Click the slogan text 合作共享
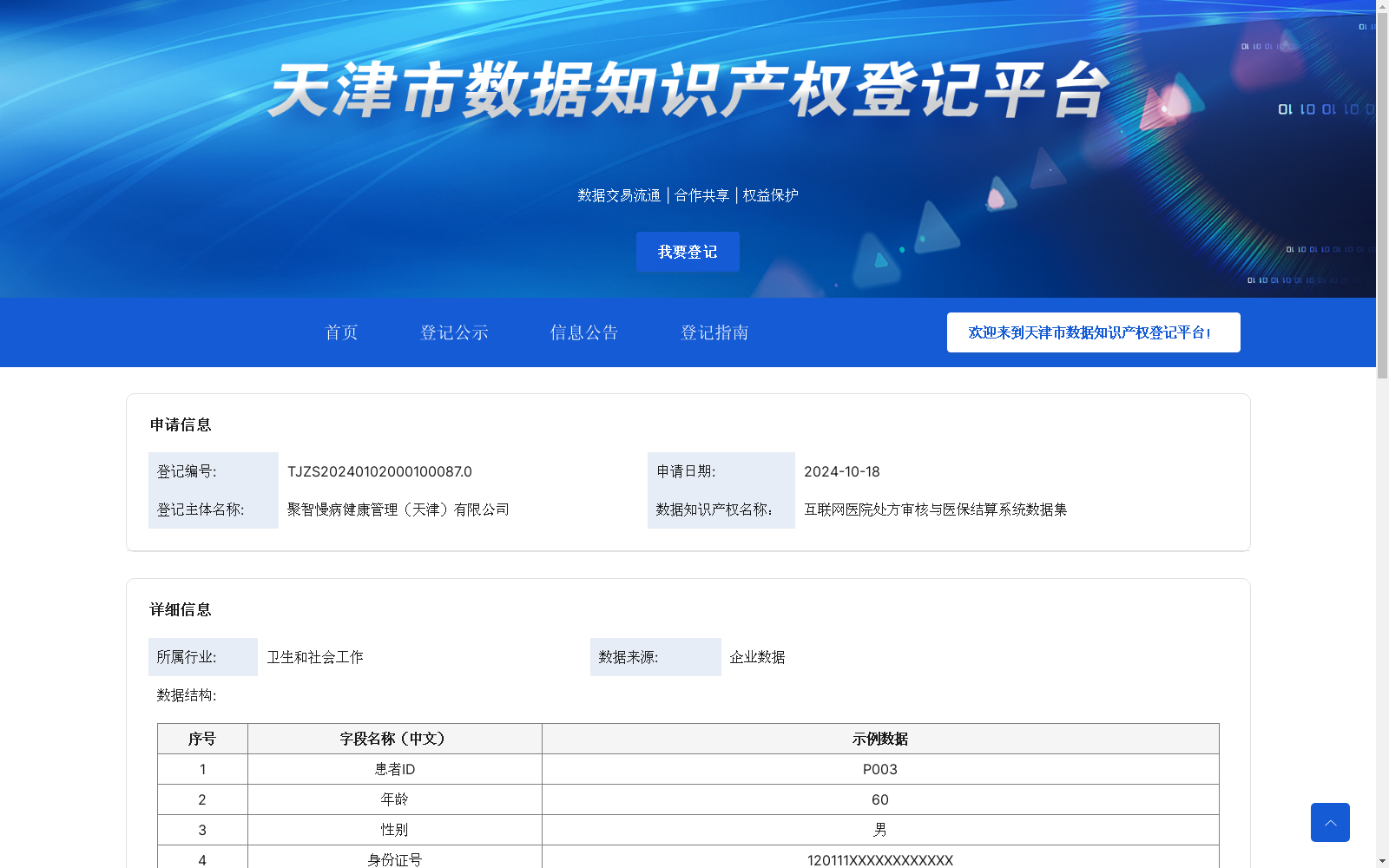 point(702,195)
